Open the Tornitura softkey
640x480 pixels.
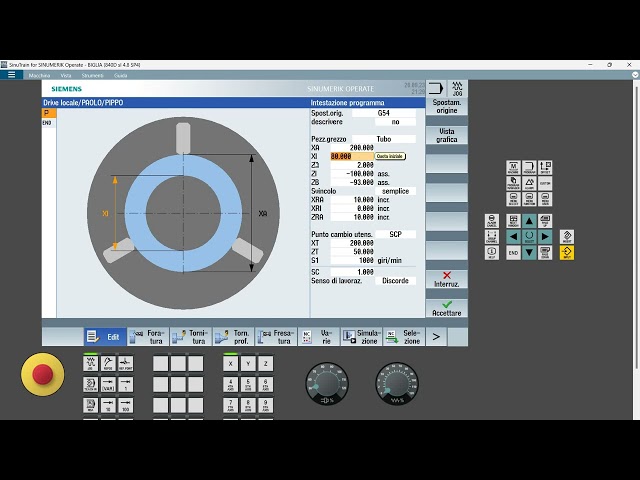pyautogui.click(x=191, y=337)
